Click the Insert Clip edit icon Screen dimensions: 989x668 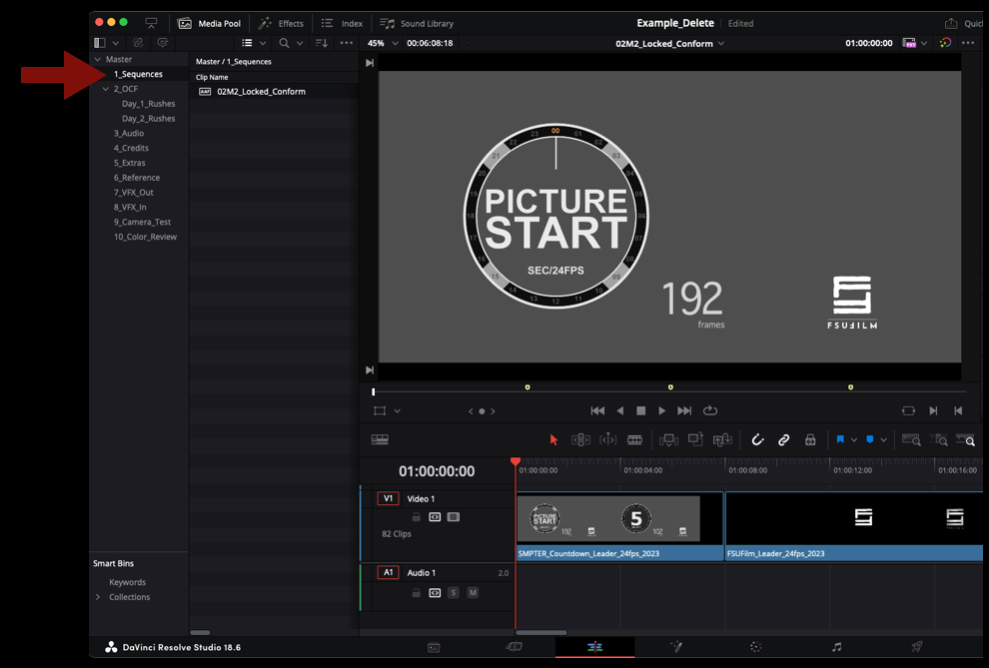click(x=669, y=440)
